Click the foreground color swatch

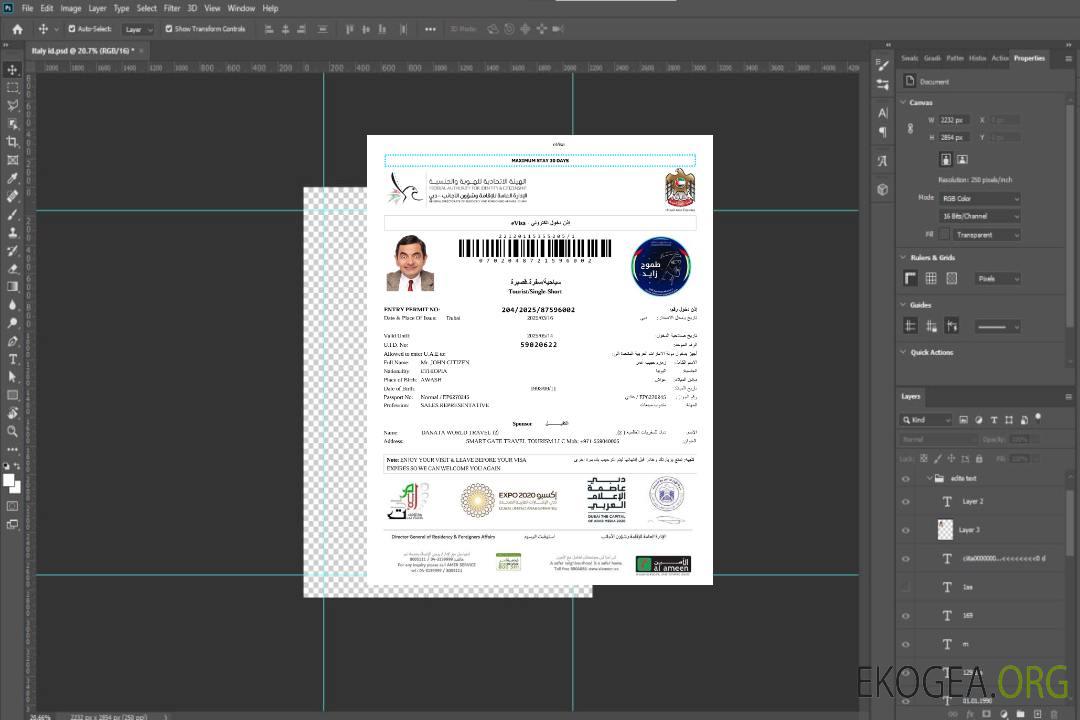pos(8,480)
